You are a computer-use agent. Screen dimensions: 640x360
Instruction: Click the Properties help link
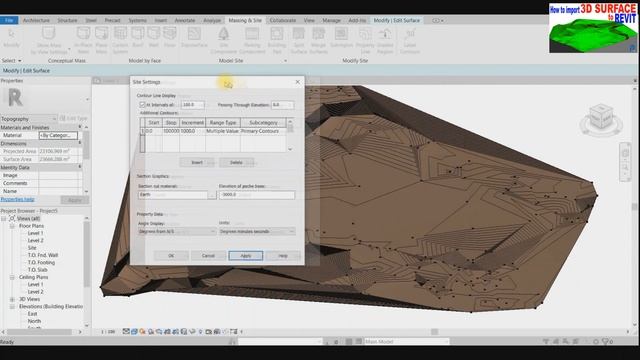point(18,200)
